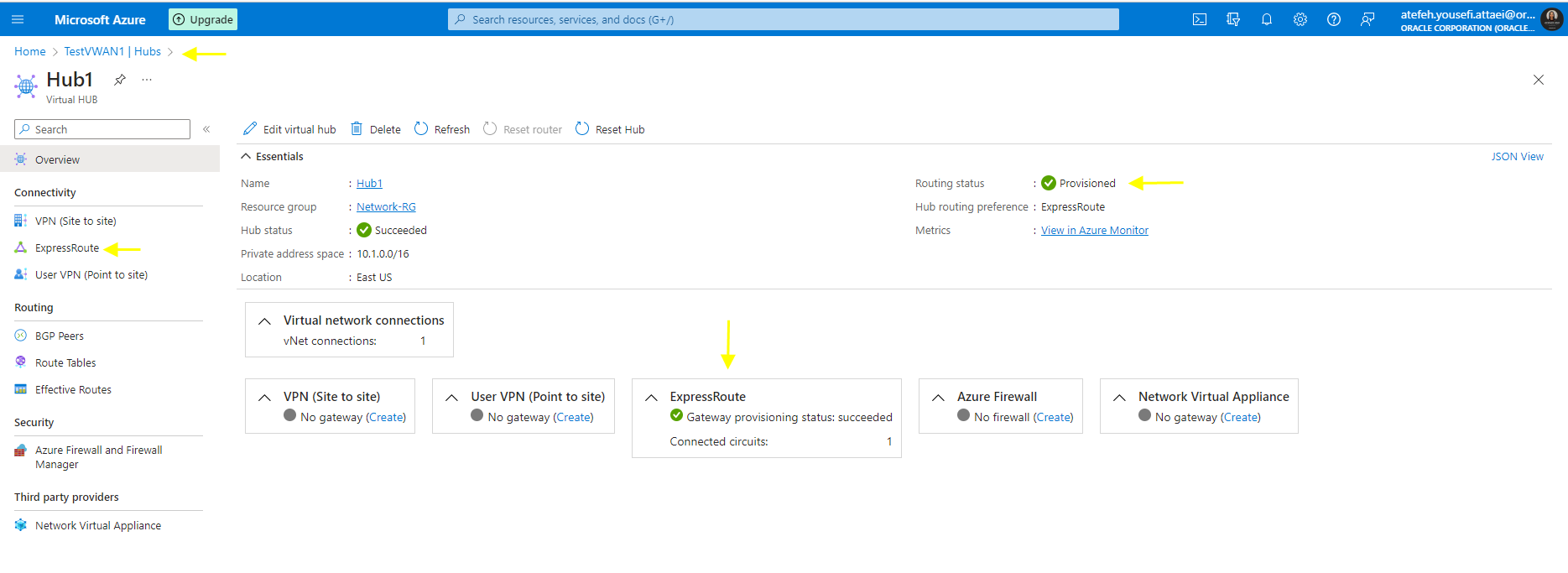Open the portal hamburger menu
Screen dimensions: 1568x573
(x=18, y=19)
